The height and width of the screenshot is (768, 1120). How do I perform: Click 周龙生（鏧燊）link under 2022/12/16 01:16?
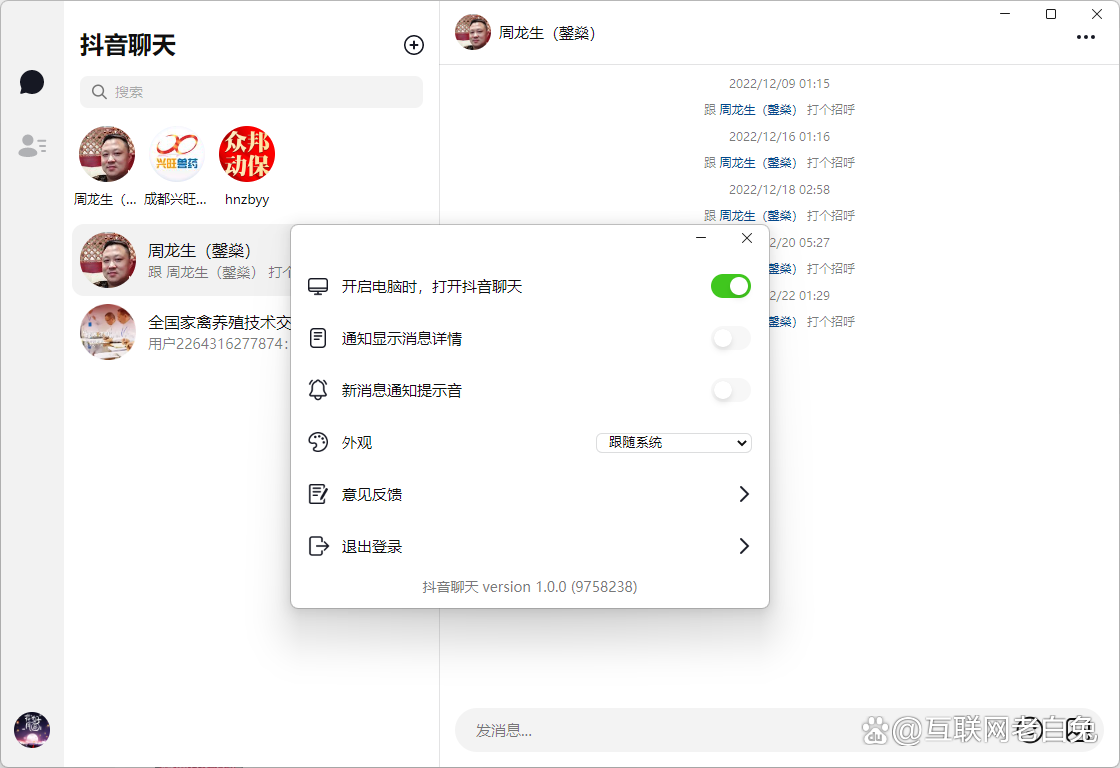pyautogui.click(x=757, y=163)
